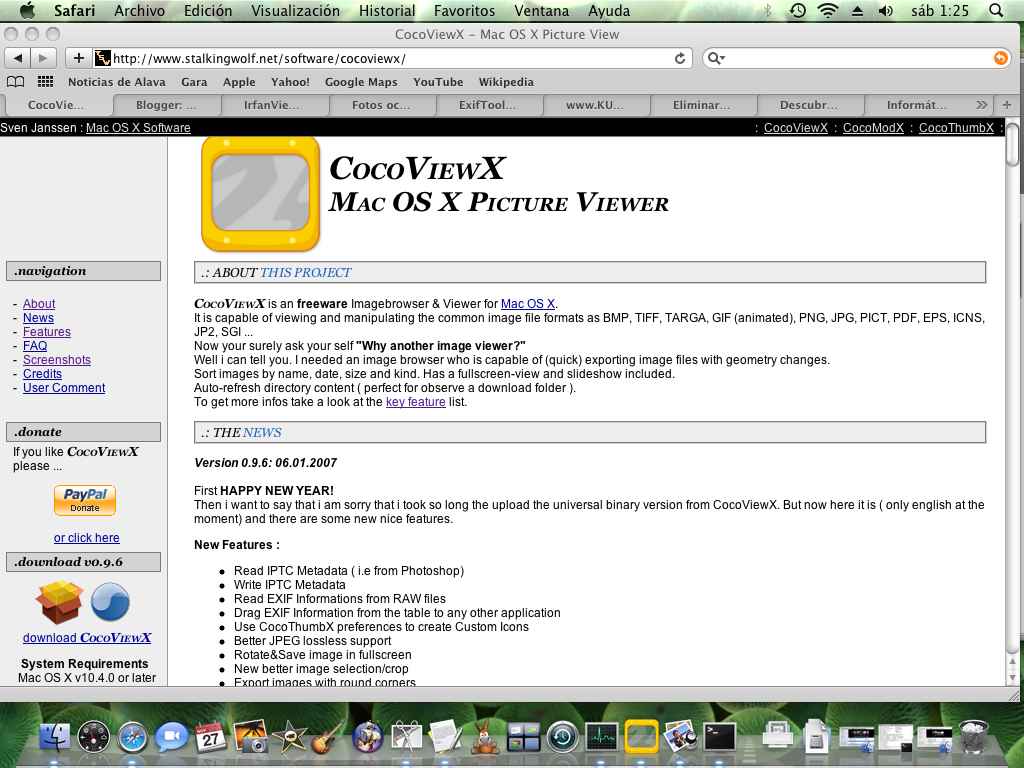1024x768 pixels.
Task: Click the page vertical scrollbar thumb
Action: (x=1012, y=144)
